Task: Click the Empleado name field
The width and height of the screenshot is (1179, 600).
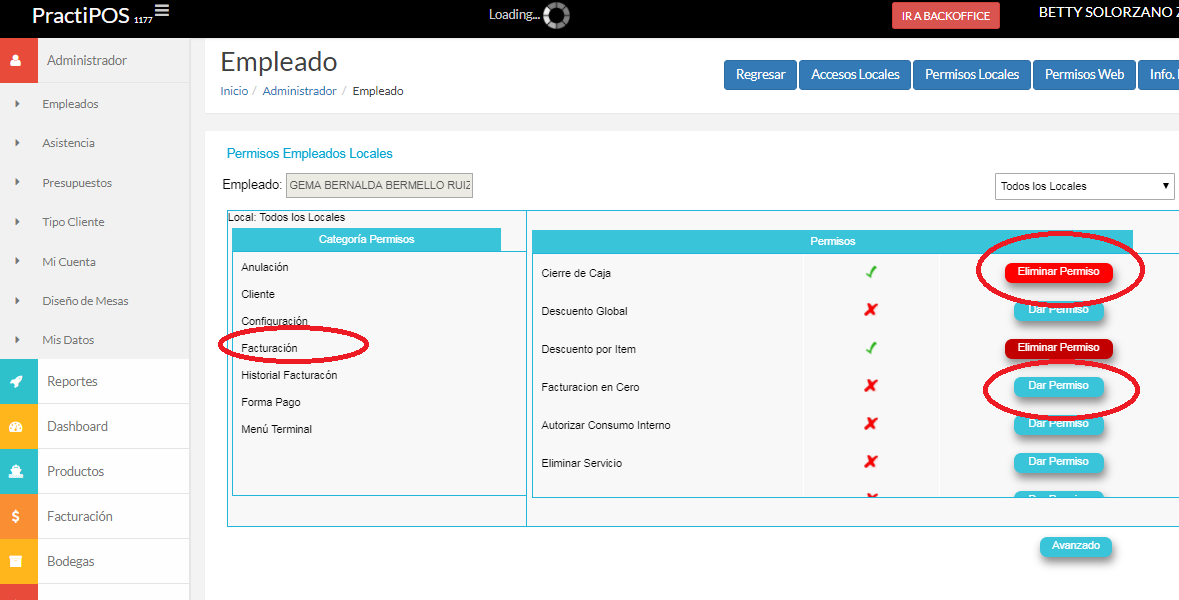Action: click(x=380, y=185)
